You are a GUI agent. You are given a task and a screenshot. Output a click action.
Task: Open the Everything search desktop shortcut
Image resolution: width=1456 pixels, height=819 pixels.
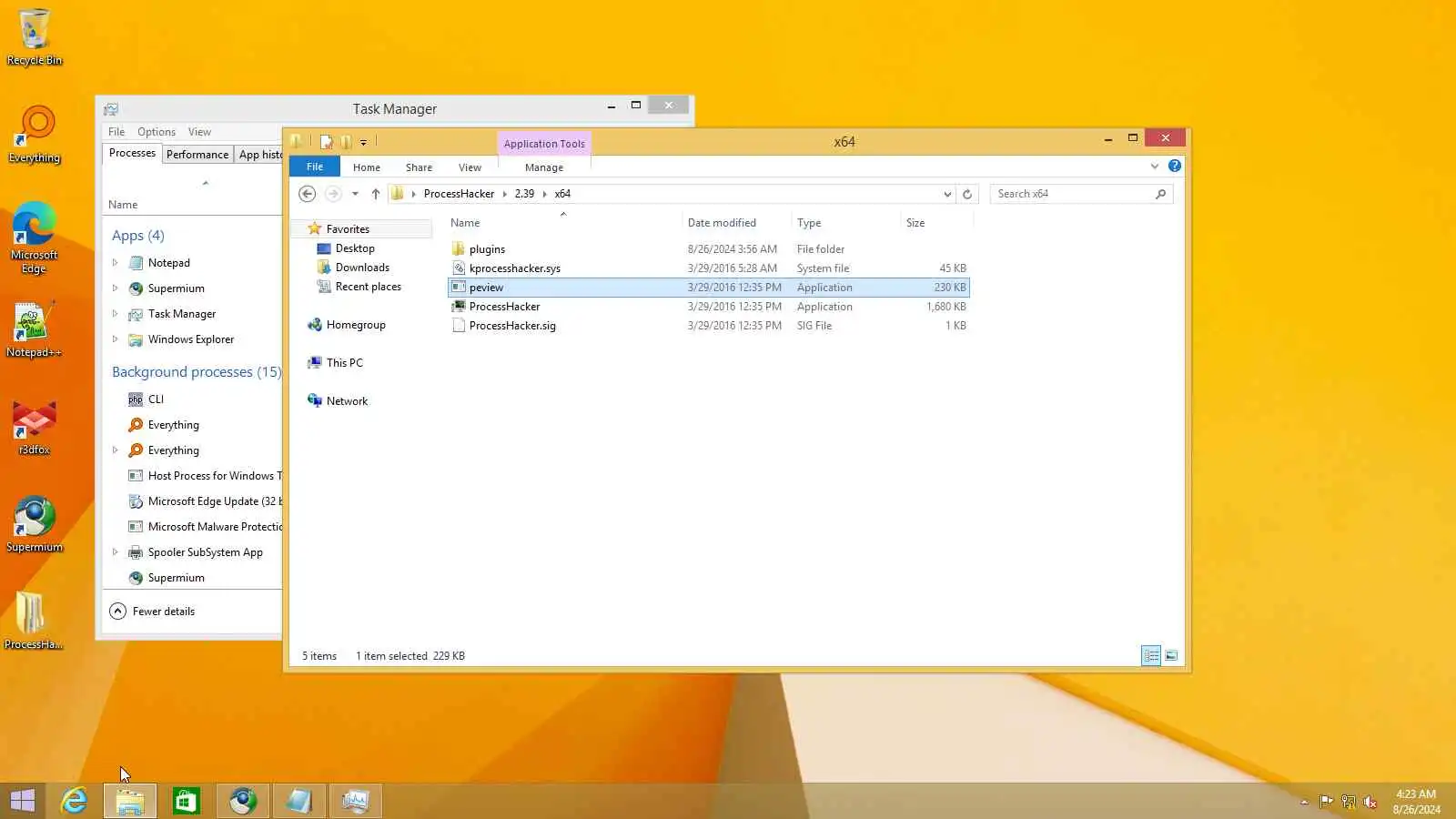pyautogui.click(x=35, y=135)
